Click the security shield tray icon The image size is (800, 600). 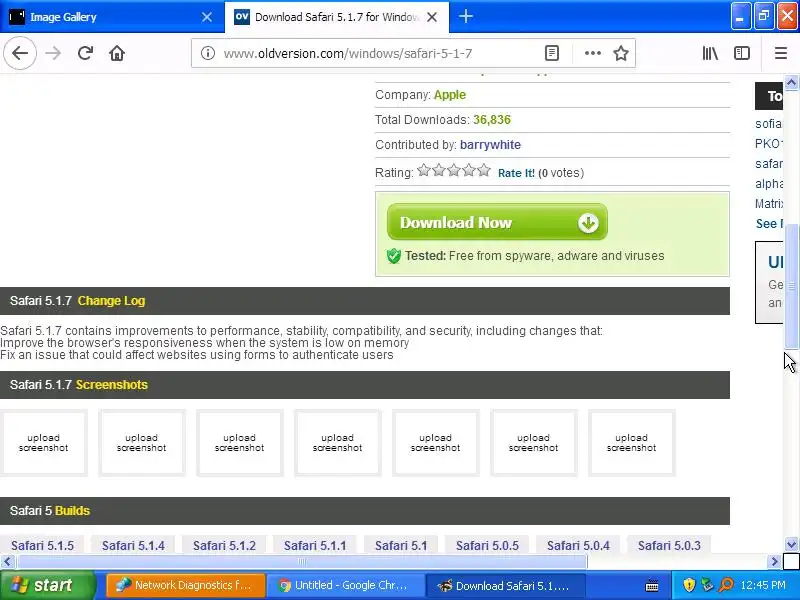tap(689, 585)
